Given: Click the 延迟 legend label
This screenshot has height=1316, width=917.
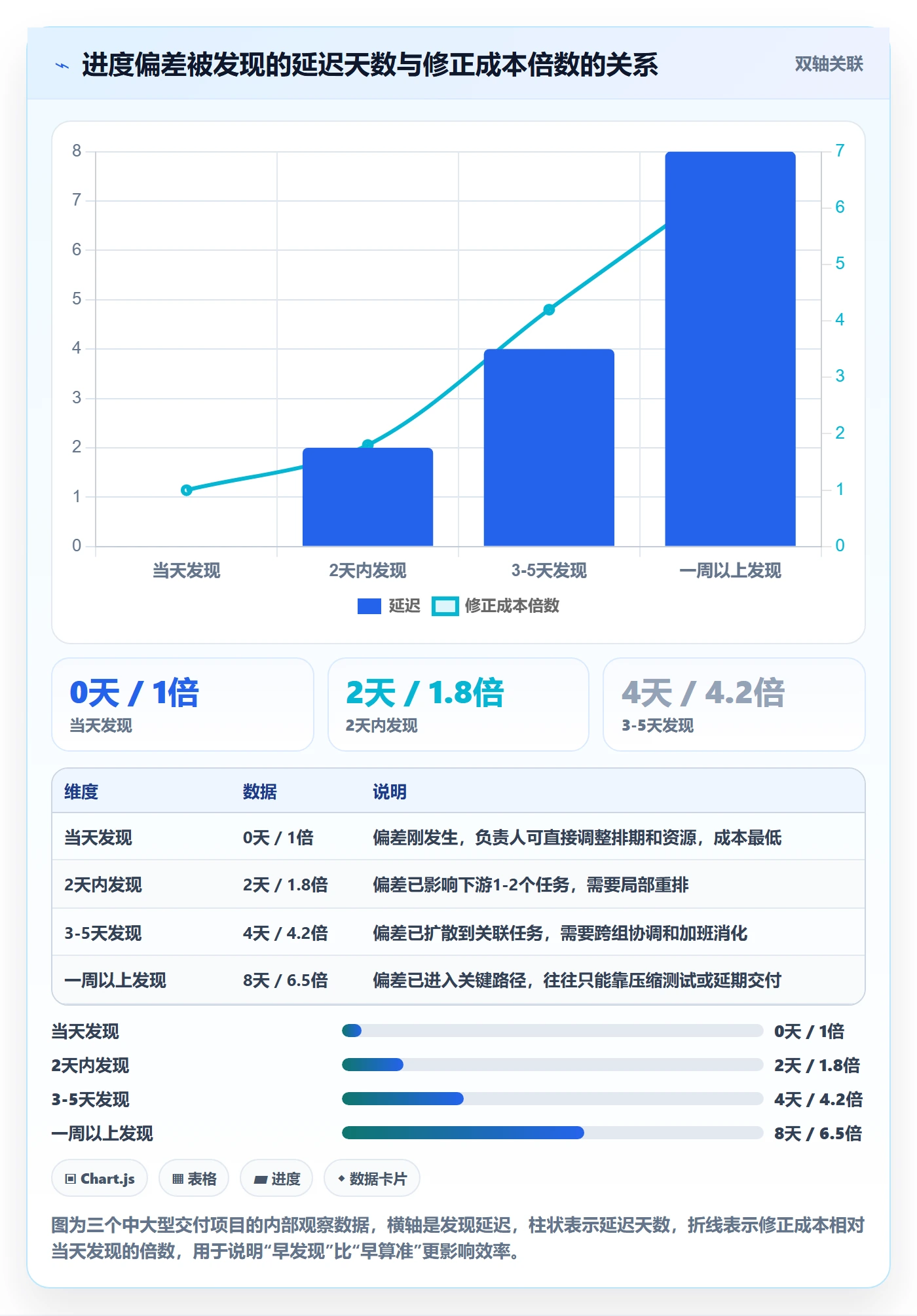Looking at the screenshot, I should [x=405, y=606].
